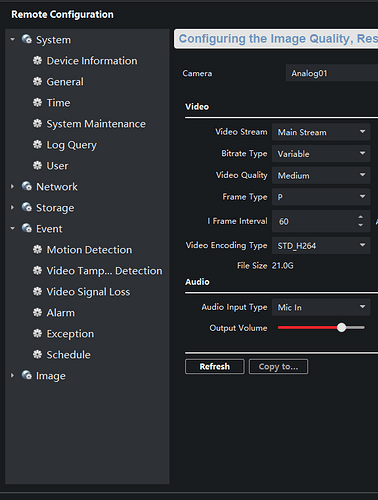Collapse the System tree node arrow

[12, 39]
